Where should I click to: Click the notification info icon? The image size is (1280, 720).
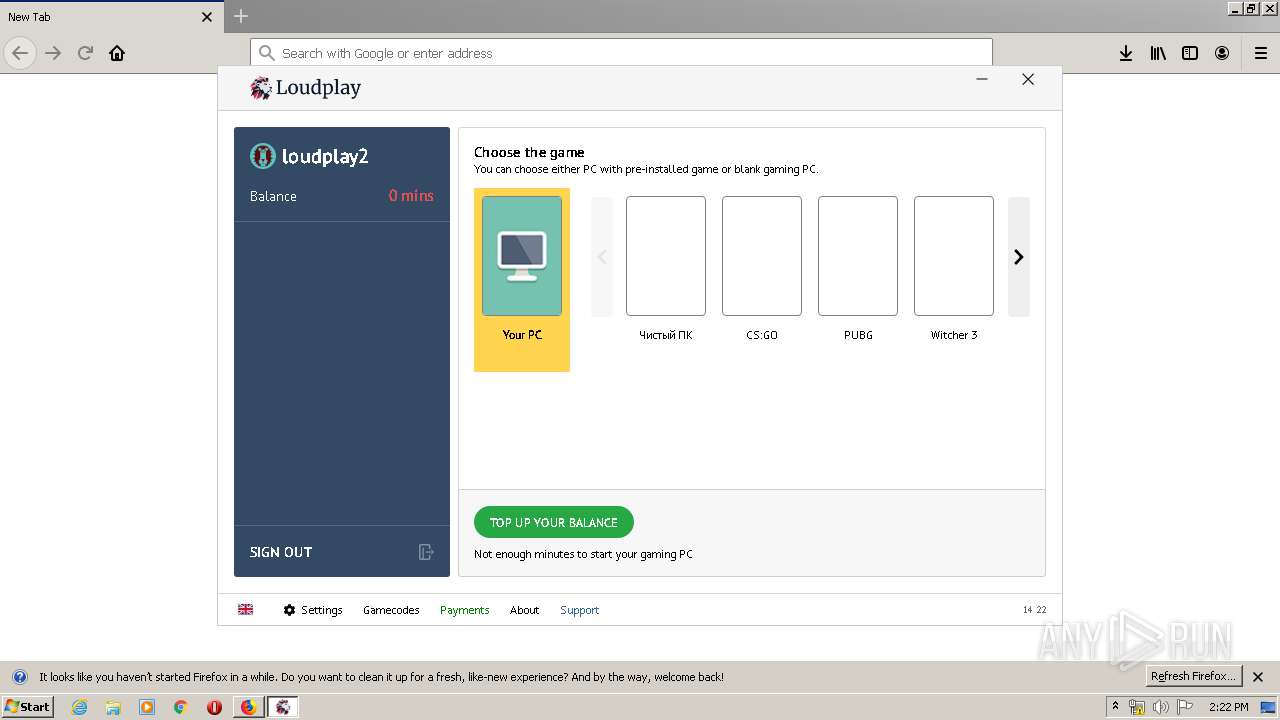tap(19, 676)
